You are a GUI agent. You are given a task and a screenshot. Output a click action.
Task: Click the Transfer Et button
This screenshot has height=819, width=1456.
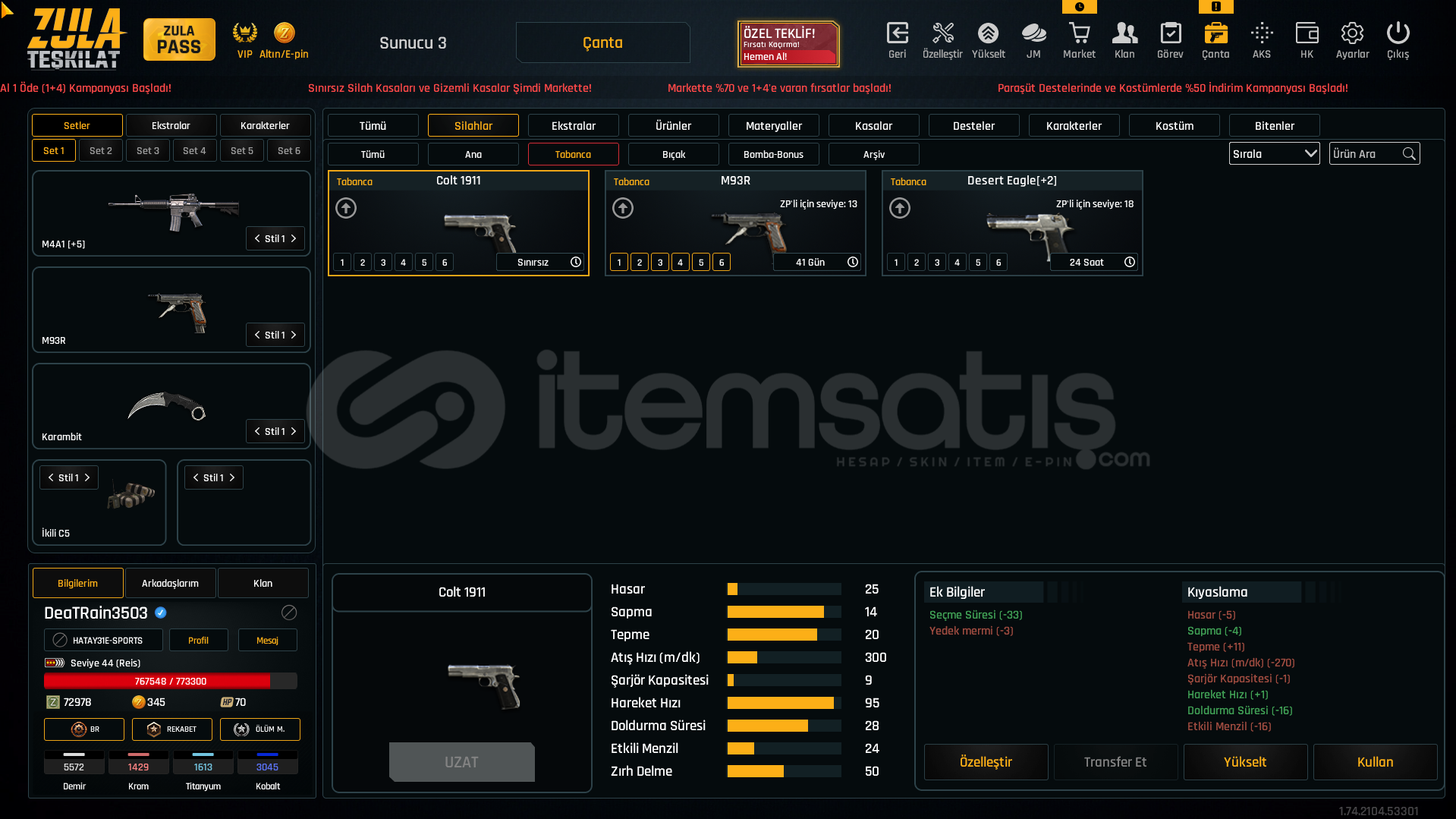tap(1115, 762)
